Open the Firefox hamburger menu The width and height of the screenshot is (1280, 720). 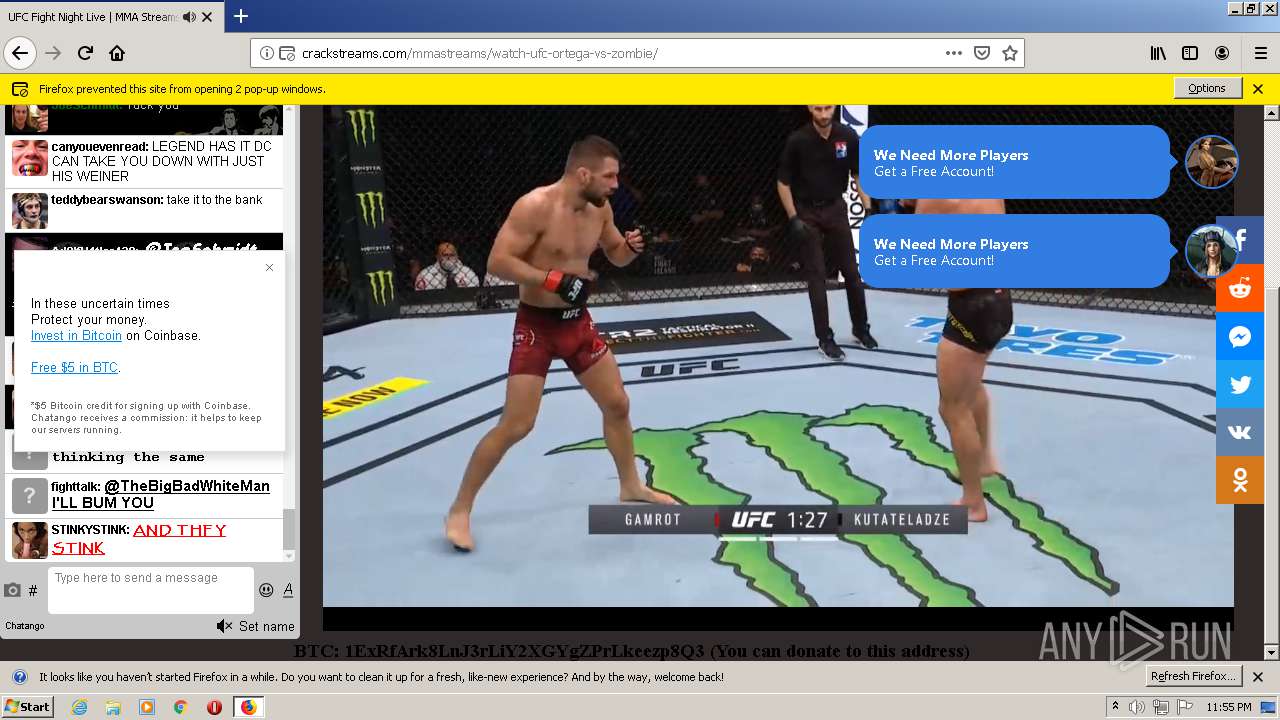point(1260,53)
